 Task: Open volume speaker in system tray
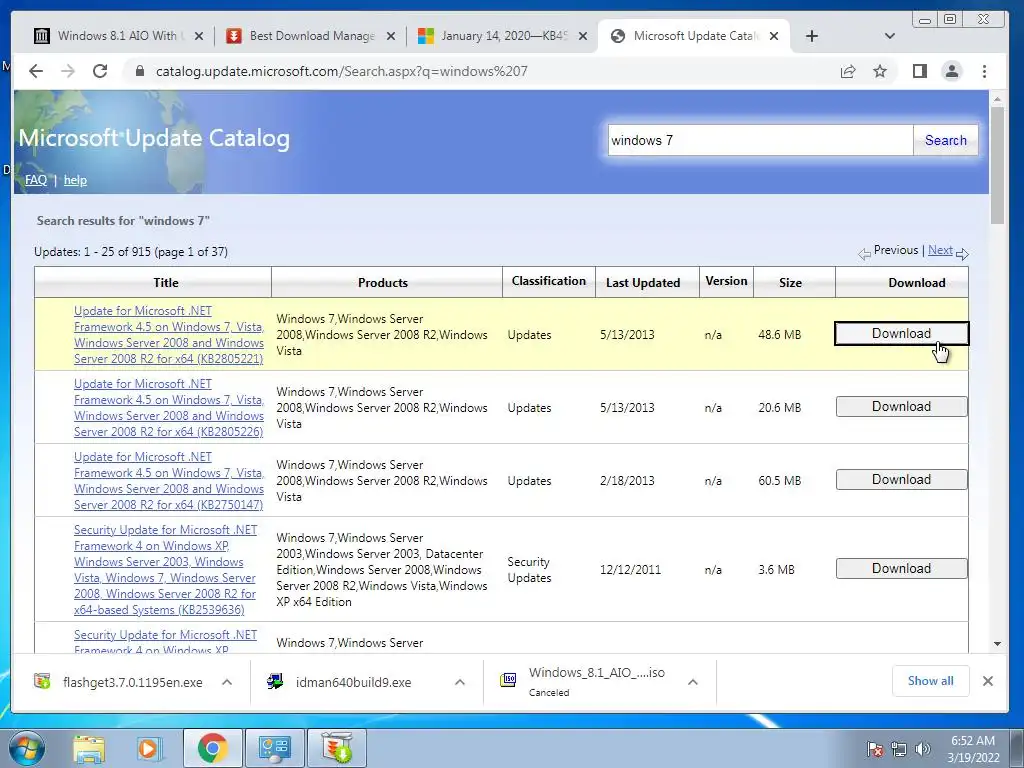click(923, 749)
